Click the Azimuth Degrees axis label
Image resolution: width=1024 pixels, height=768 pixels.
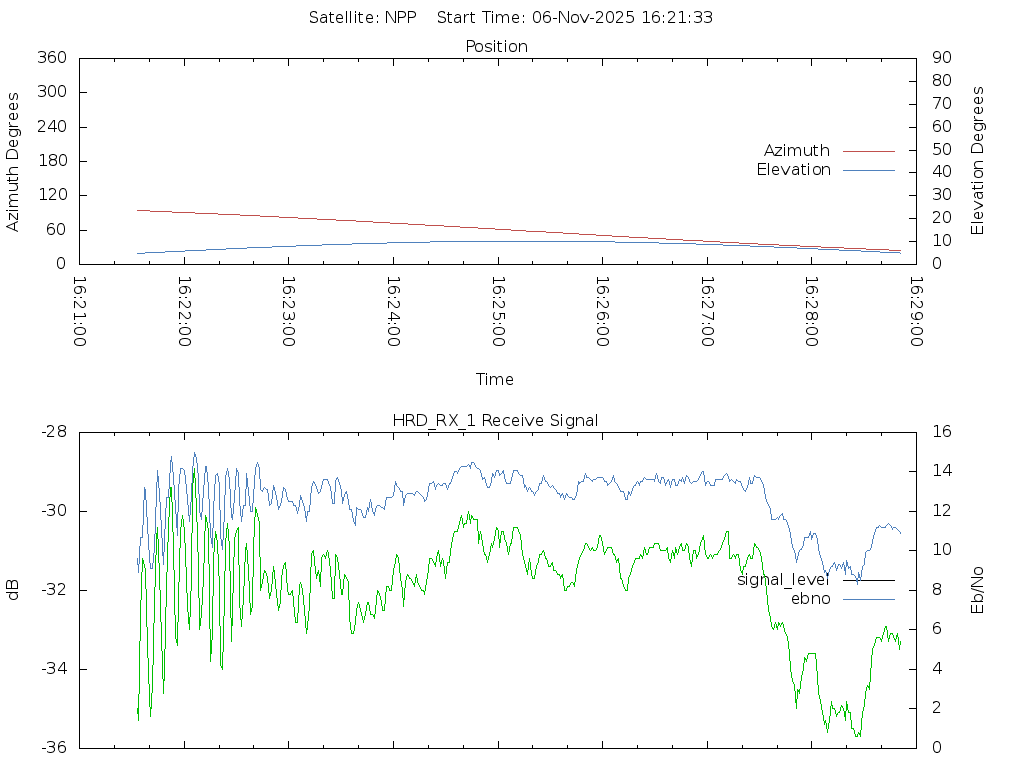pos(13,161)
